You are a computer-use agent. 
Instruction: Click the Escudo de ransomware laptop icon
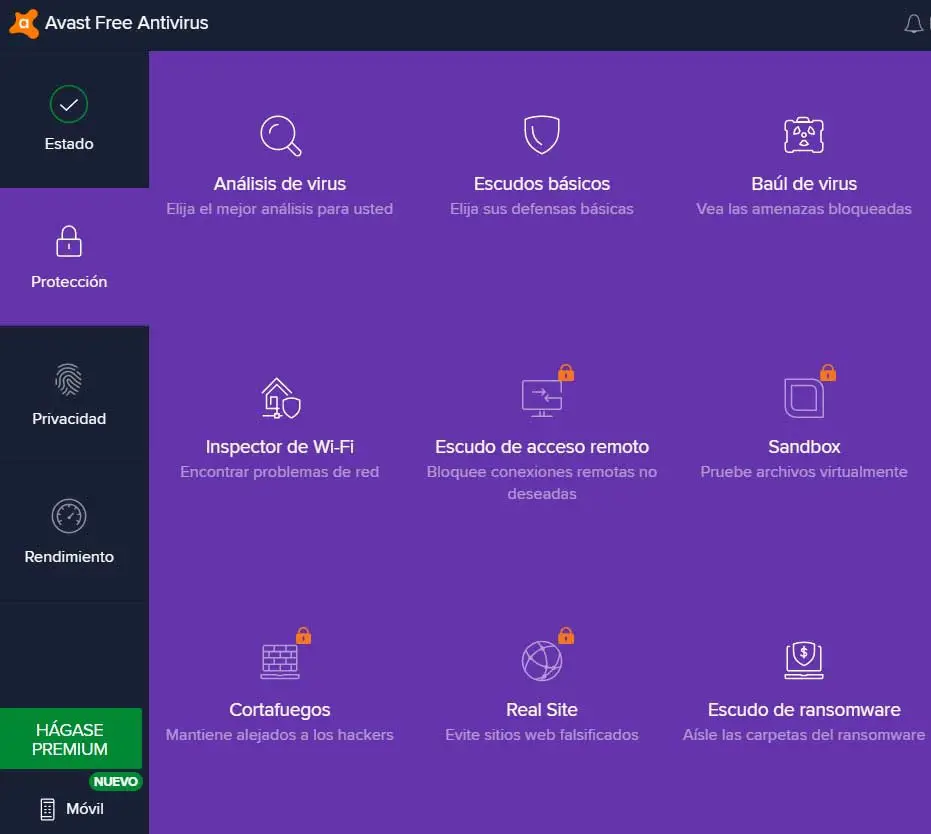pyautogui.click(x=804, y=660)
